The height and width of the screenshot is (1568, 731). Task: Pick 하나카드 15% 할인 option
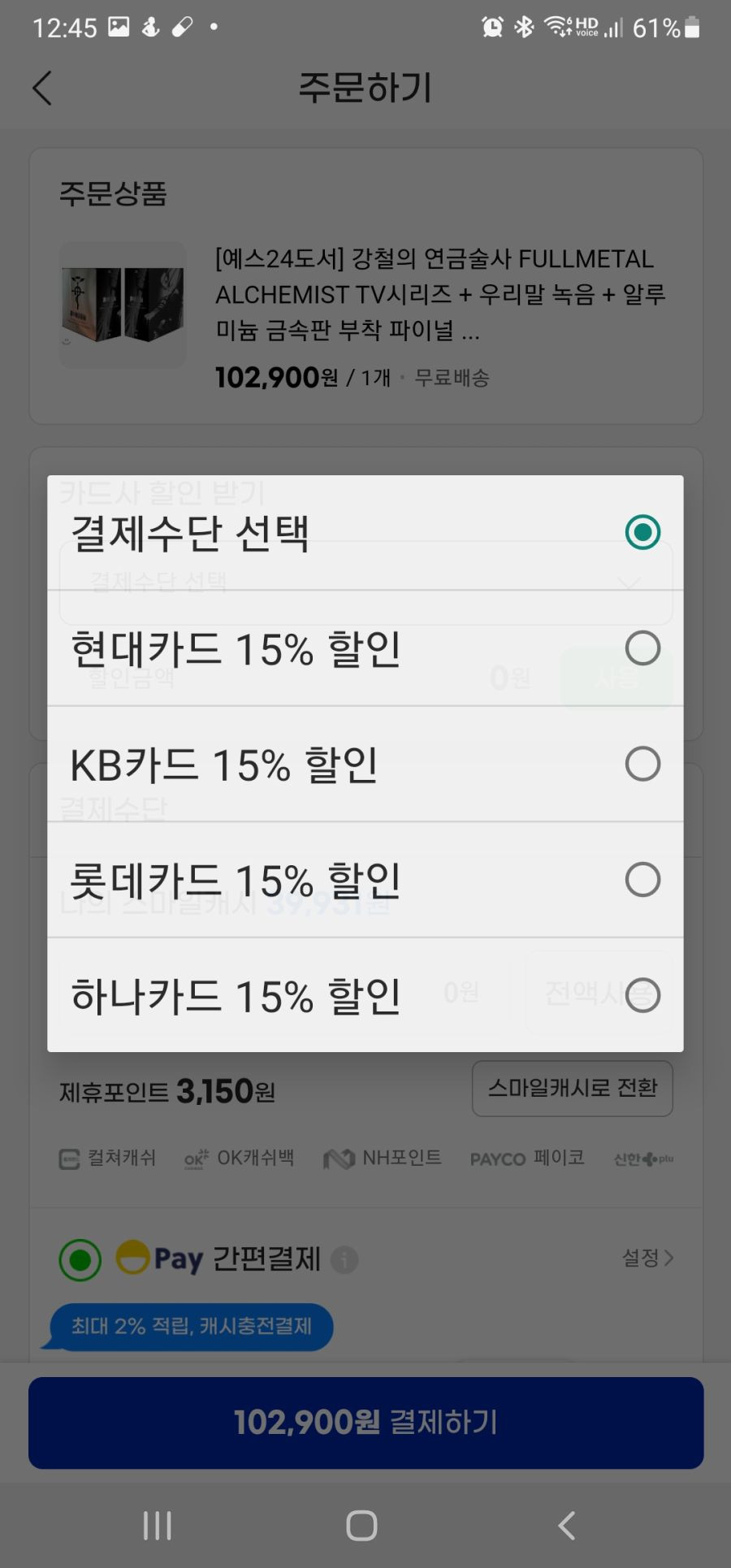point(365,995)
